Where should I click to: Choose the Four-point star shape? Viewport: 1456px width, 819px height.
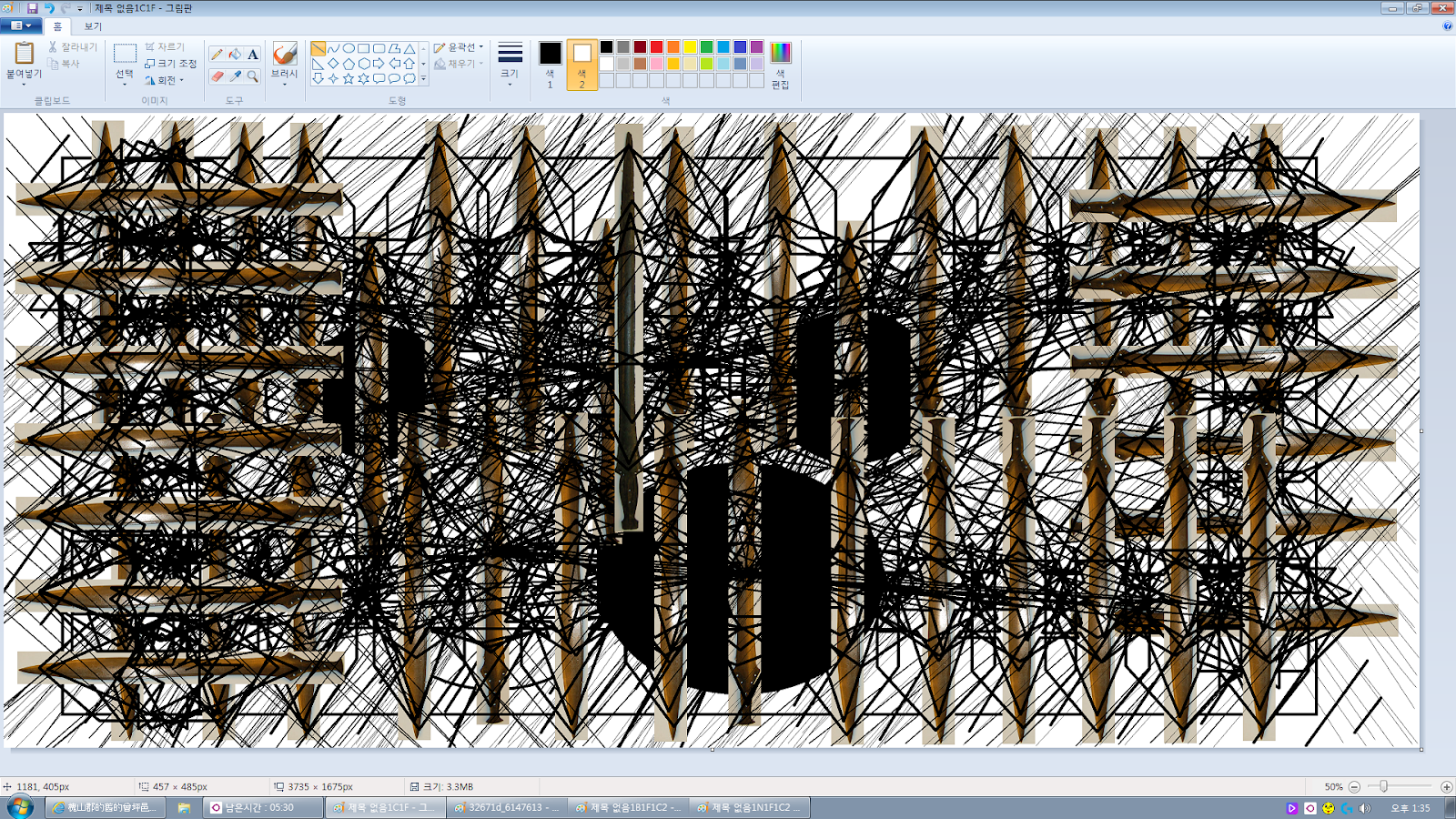tap(333, 78)
